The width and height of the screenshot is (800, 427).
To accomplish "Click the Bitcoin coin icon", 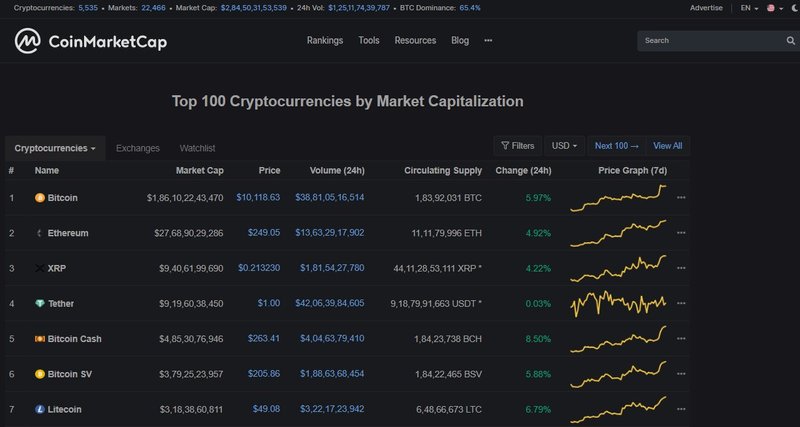I will pos(40,198).
